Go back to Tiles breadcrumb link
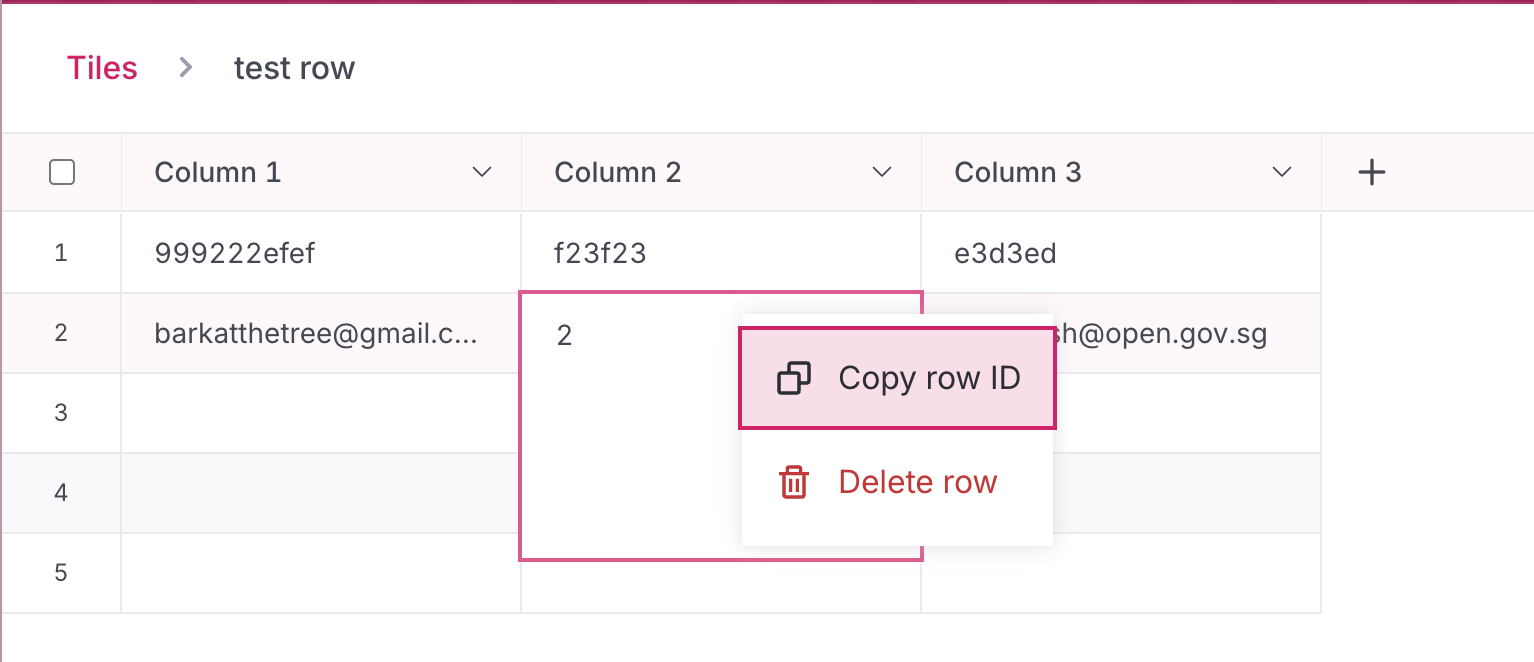Screen dimensions: 1534x662 click(102, 68)
